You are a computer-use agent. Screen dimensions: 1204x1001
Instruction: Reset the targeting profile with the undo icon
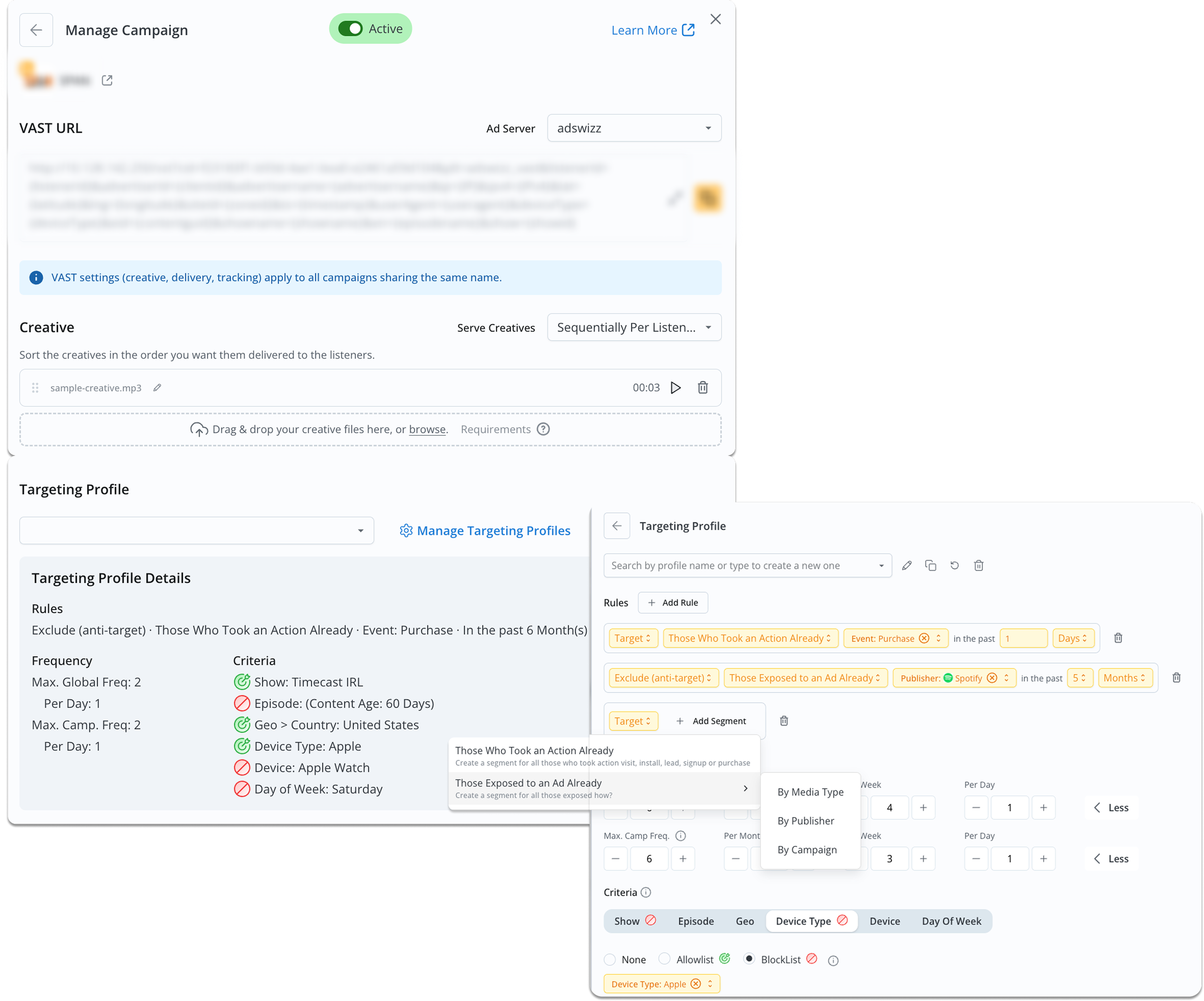pyautogui.click(x=954, y=565)
